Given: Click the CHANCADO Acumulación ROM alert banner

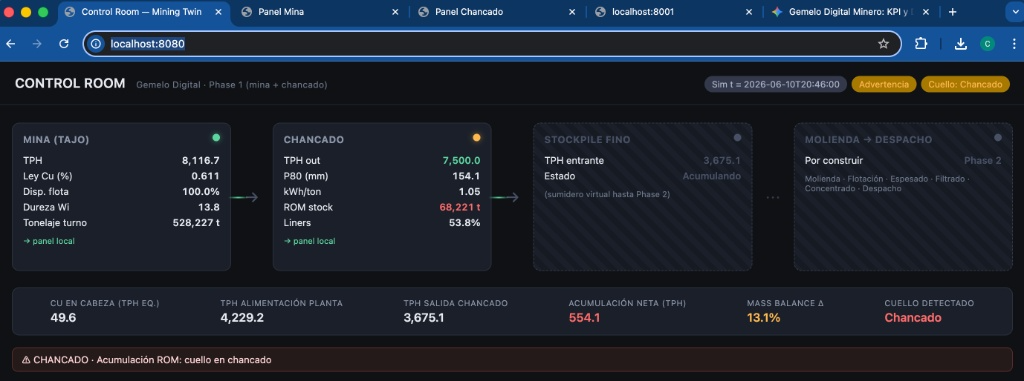Looking at the screenshot, I should pyautogui.click(x=512, y=360).
